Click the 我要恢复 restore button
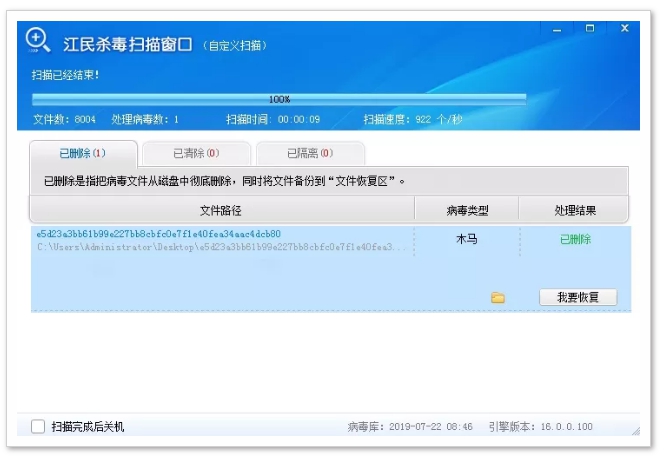This screenshot has width=664, height=463. point(578,297)
